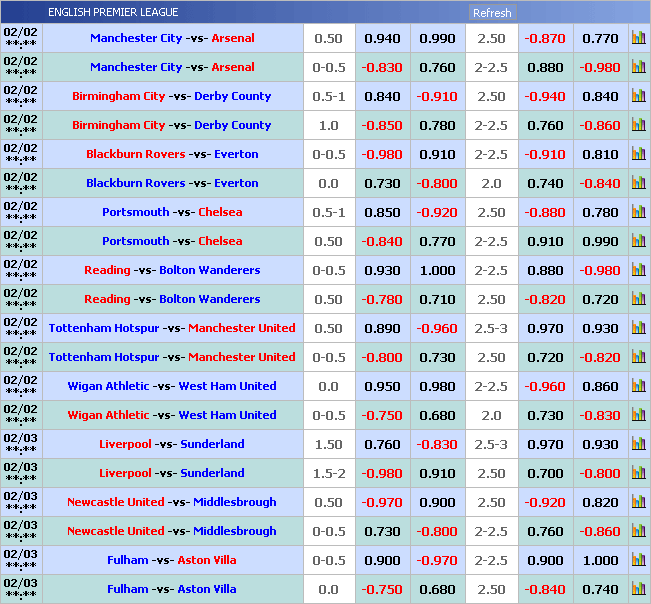Image resolution: width=651 pixels, height=604 pixels.
Task: Open chart icon for Wigan Athletic-West Ham 0.0 handicap row
Action: (x=638, y=386)
